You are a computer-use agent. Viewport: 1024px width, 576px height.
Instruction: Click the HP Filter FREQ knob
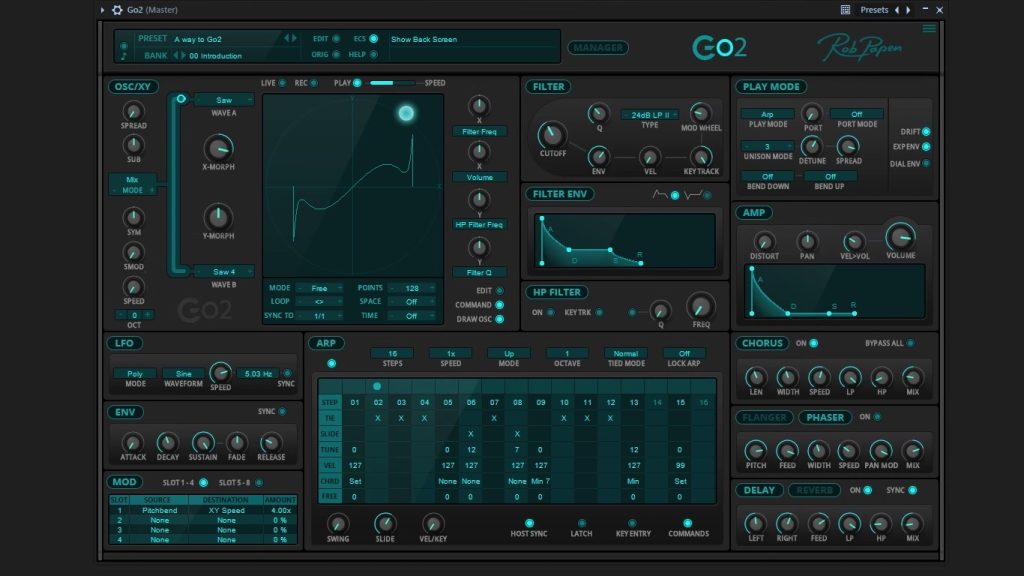click(701, 307)
